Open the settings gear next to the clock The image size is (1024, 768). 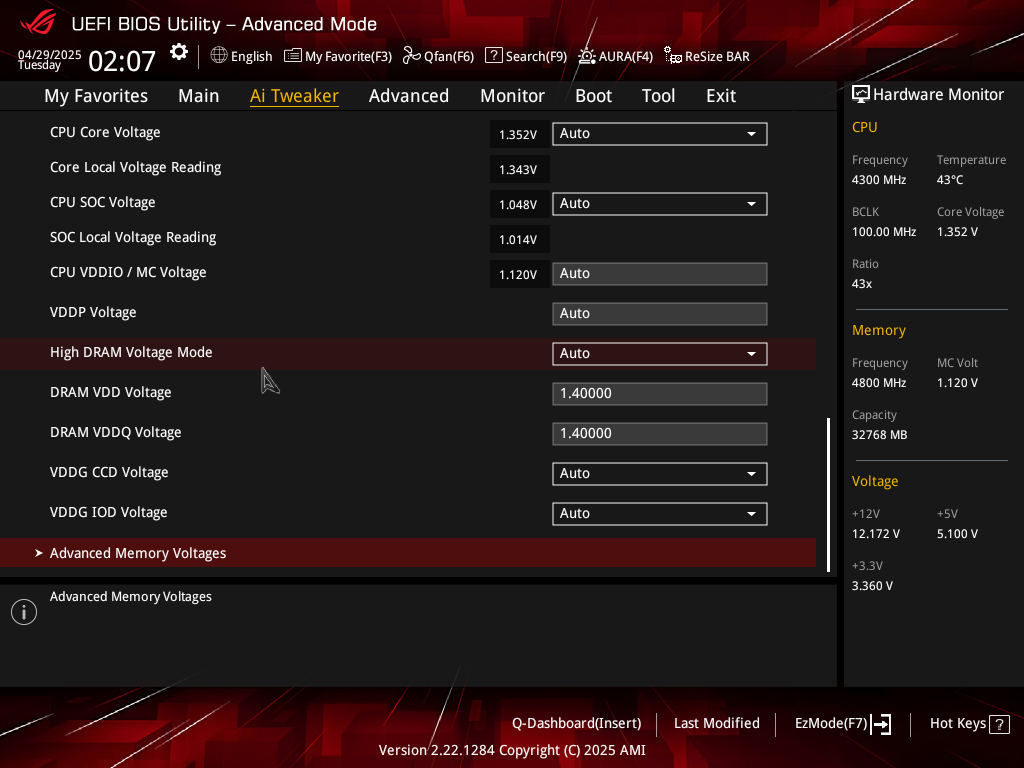[179, 52]
